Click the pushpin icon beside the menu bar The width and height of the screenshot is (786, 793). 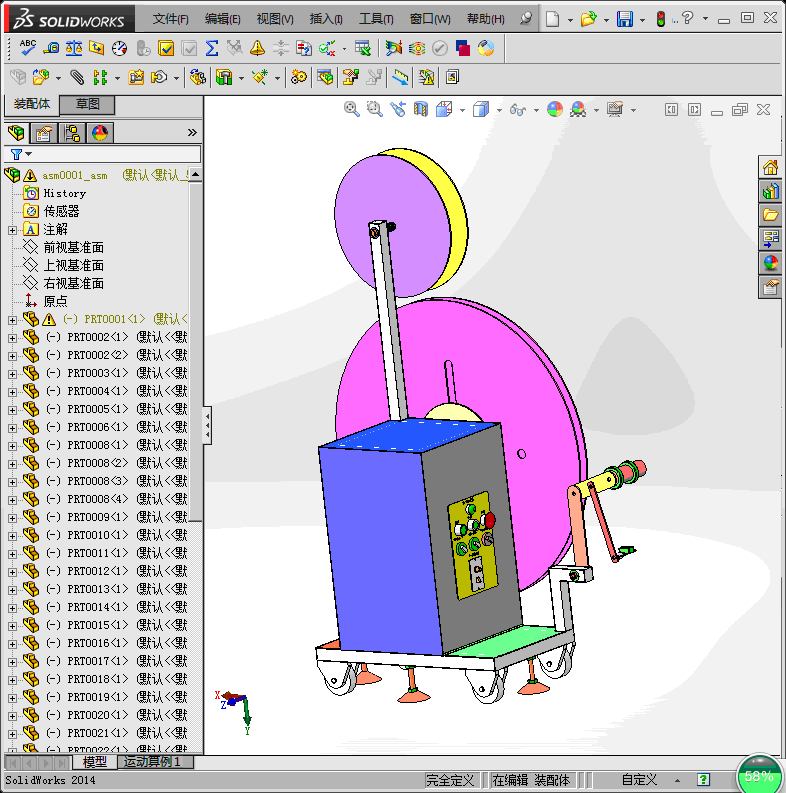(x=526, y=19)
